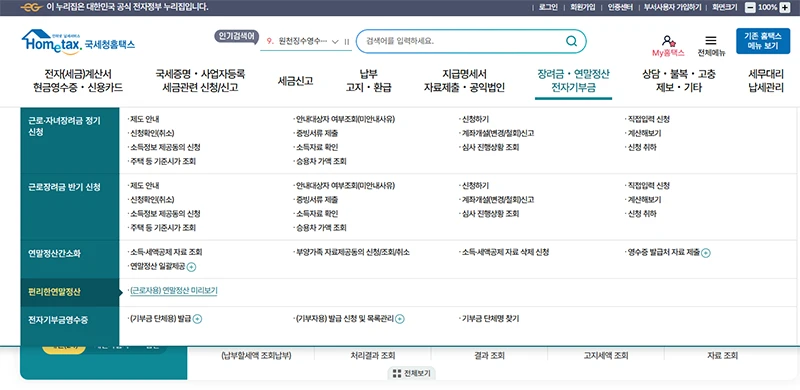The image size is (800, 390).
Task: Pause the popular search ticker
Action: coord(347,42)
